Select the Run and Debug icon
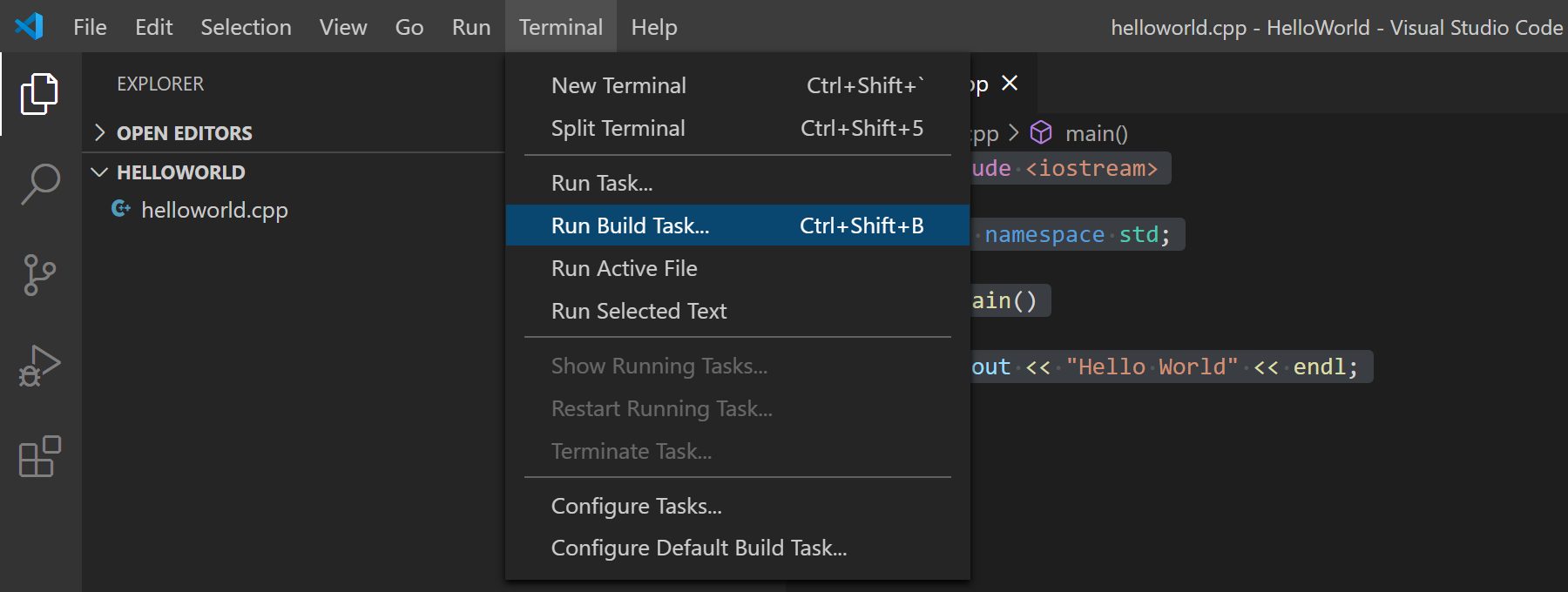Screen dimensions: 1568x592 [38, 366]
